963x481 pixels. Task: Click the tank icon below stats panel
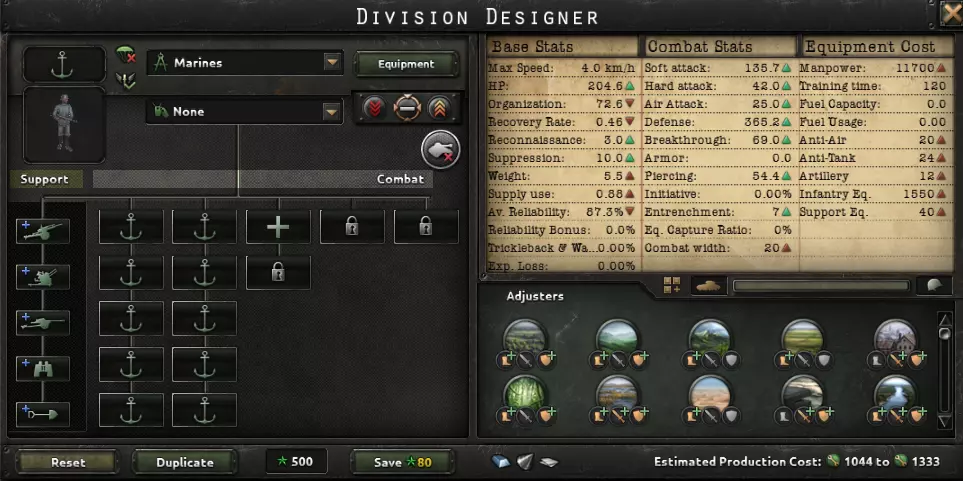coord(709,286)
